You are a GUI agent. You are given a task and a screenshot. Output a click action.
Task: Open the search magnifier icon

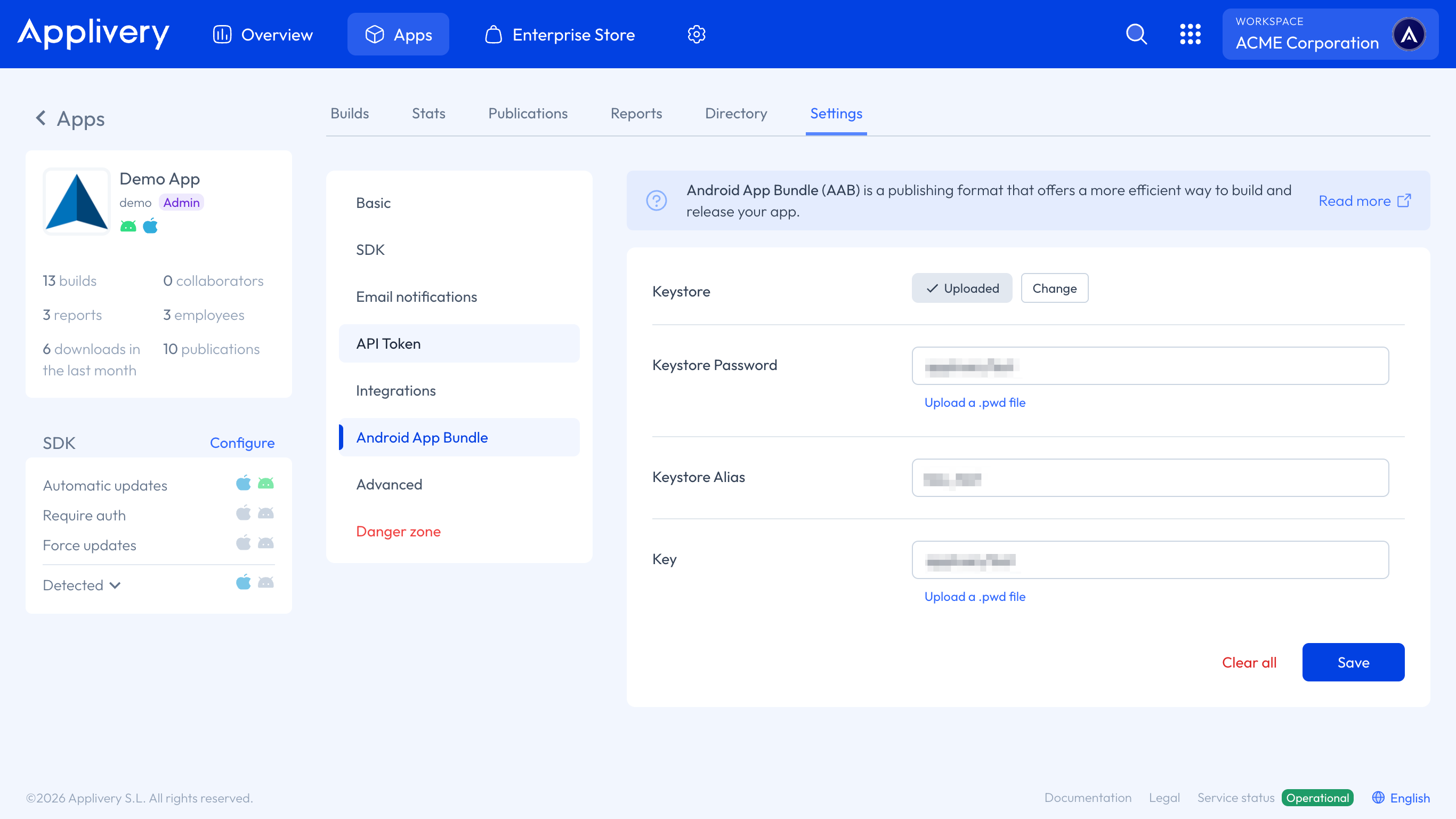[1136, 34]
